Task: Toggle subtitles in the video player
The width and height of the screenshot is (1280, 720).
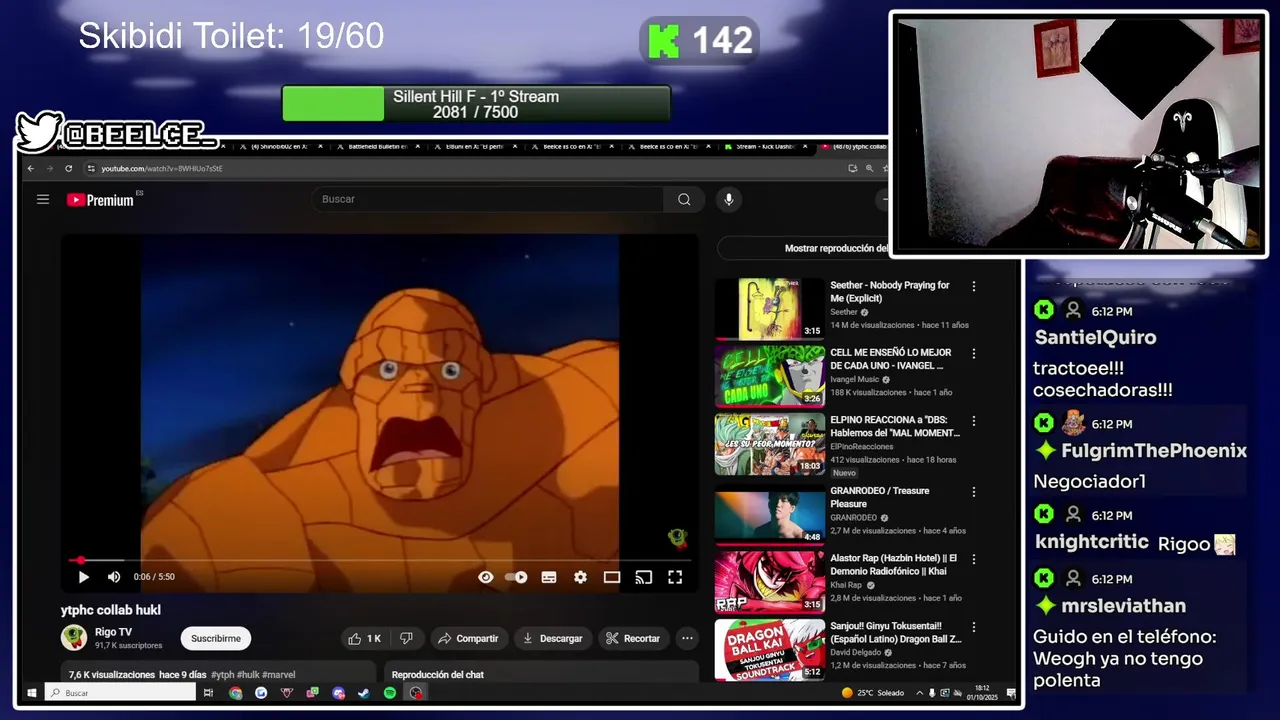Action: pos(549,577)
